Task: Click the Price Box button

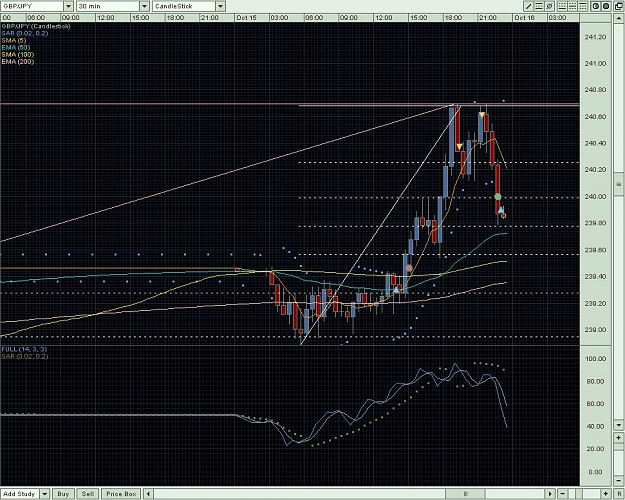Action: (121, 494)
